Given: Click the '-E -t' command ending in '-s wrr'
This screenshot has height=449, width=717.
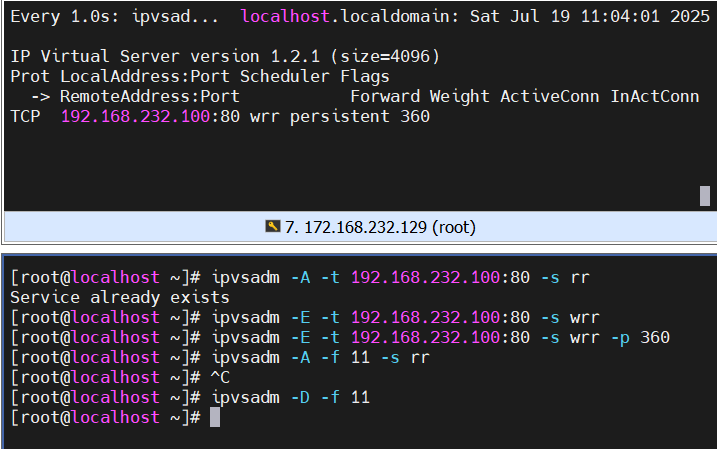Looking at the screenshot, I should tap(406, 317).
